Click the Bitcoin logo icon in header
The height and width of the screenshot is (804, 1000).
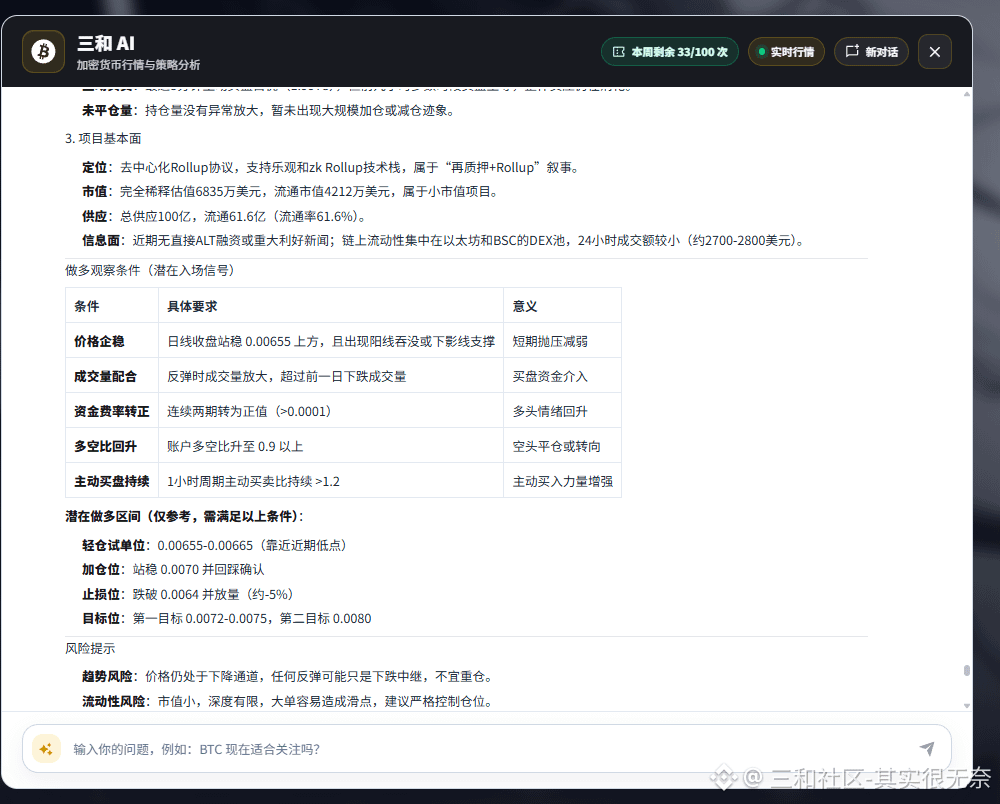(43, 52)
